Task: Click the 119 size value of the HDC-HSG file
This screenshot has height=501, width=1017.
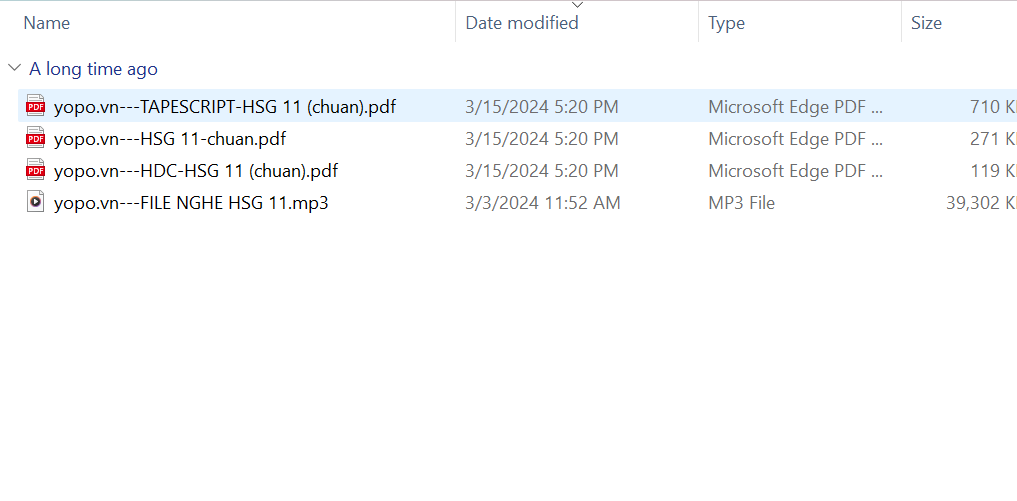Action: pyautogui.click(x=992, y=171)
